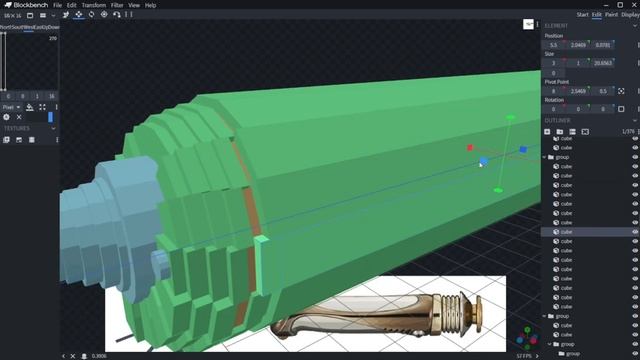This screenshot has height=360, width=640.
Task: Click the list-view icon in the Outliner toolbar
Action: tap(573, 132)
